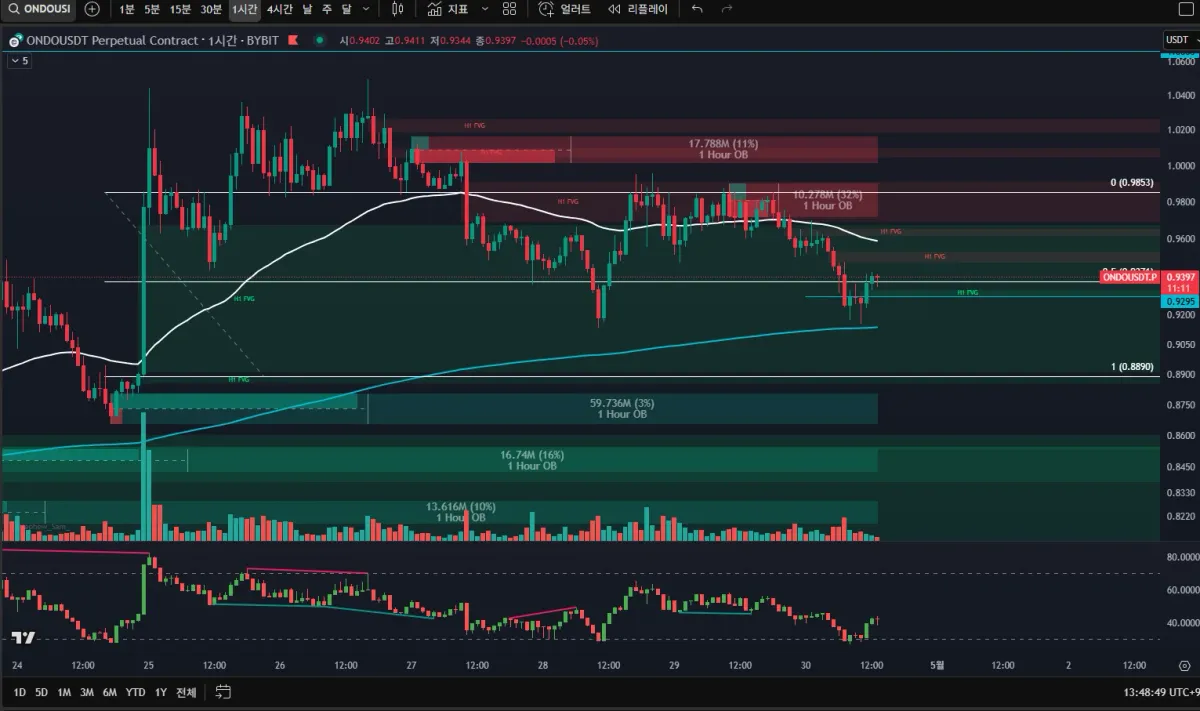Click the 16.74M (16%) 1 Hour OB label

point(532,460)
